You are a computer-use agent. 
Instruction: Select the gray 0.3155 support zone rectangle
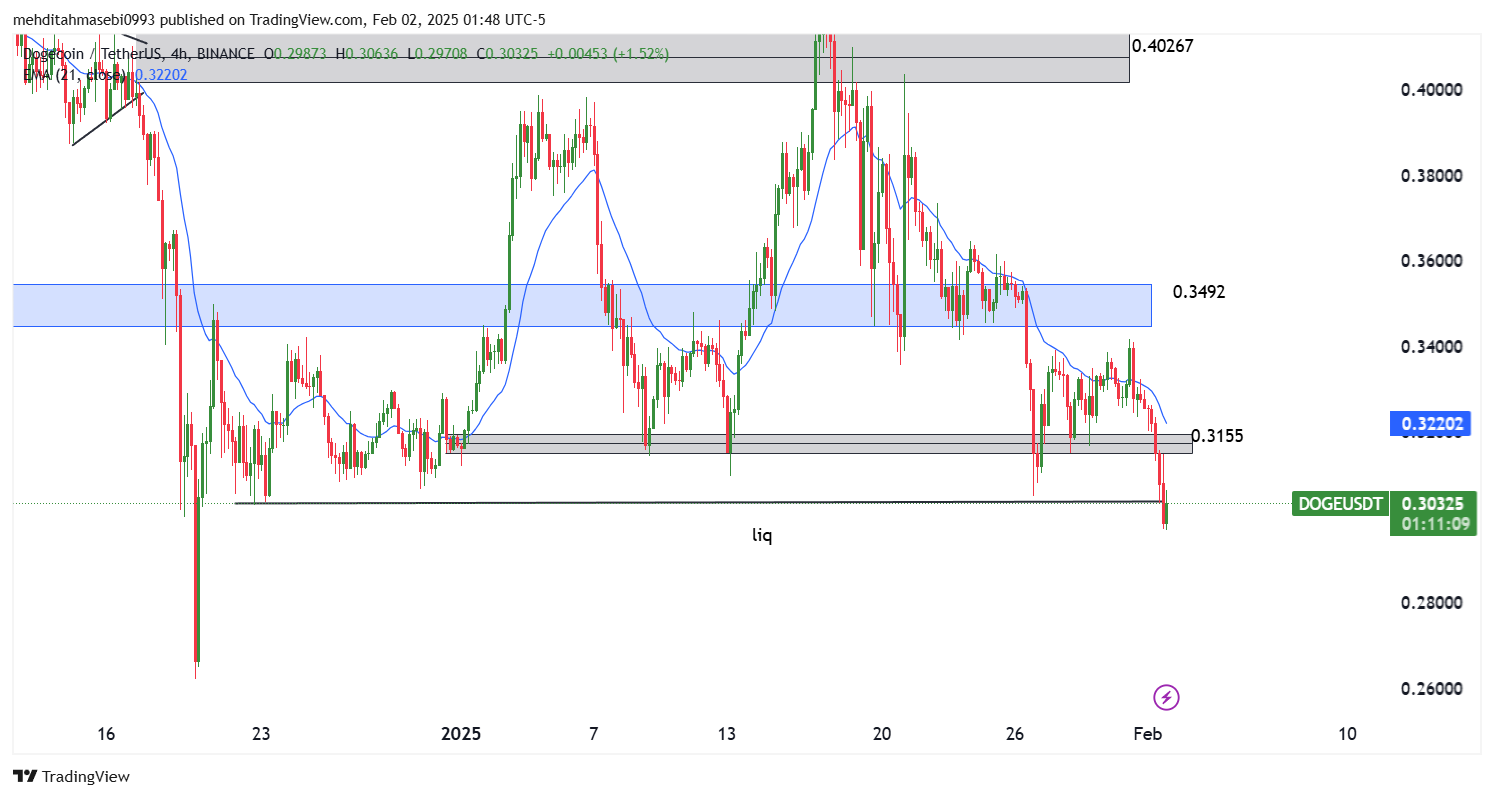[820, 444]
